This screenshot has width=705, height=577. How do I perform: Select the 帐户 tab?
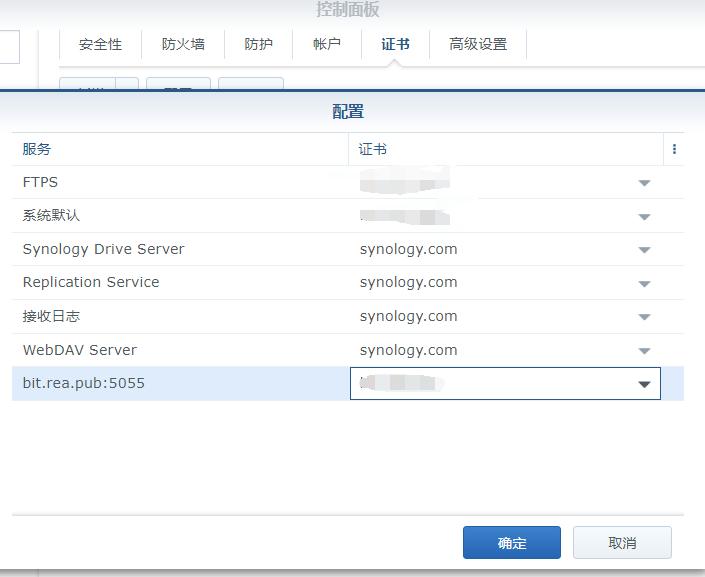(327, 44)
